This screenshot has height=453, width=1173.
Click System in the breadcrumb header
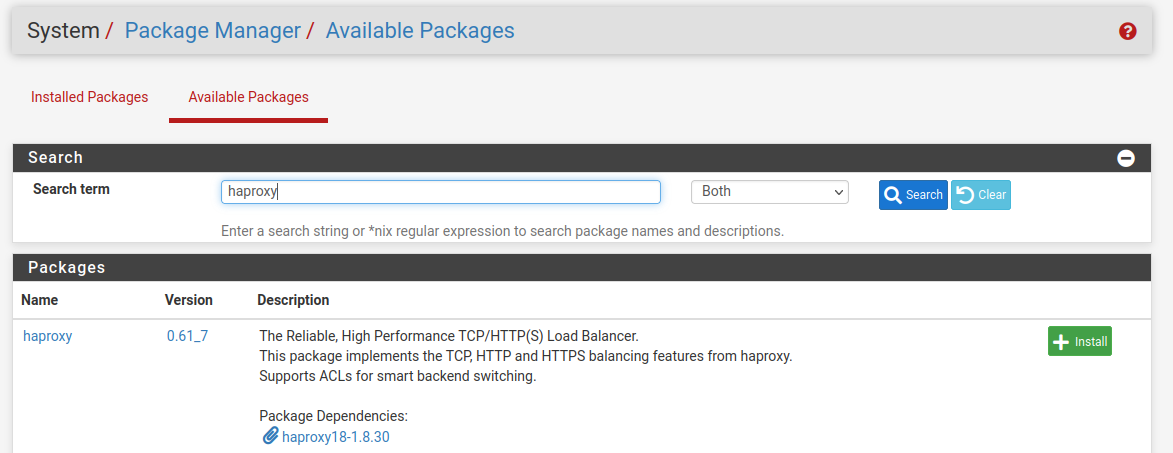[x=63, y=31]
